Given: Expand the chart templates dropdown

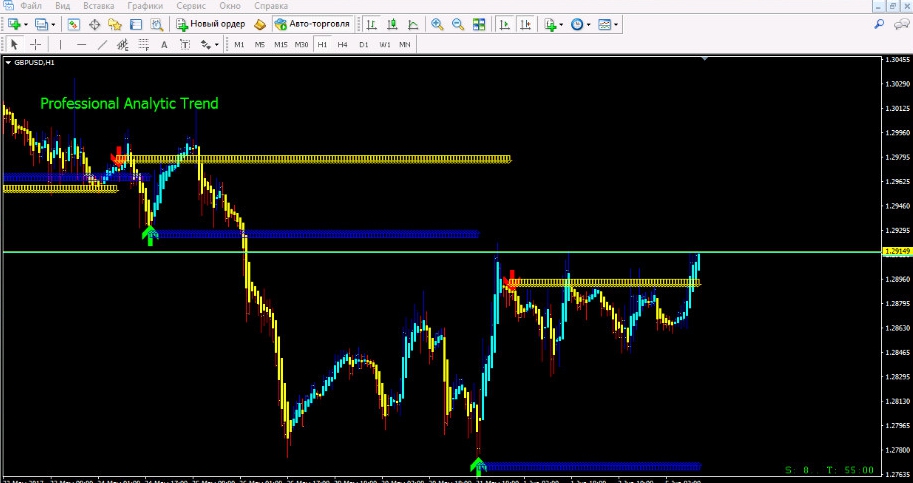Looking at the screenshot, I should point(618,24).
